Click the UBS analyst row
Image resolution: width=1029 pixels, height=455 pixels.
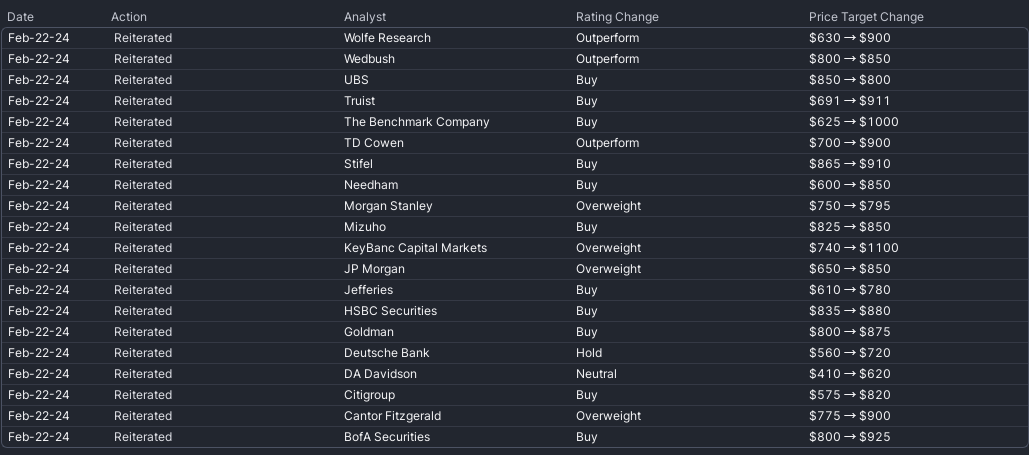pos(356,80)
